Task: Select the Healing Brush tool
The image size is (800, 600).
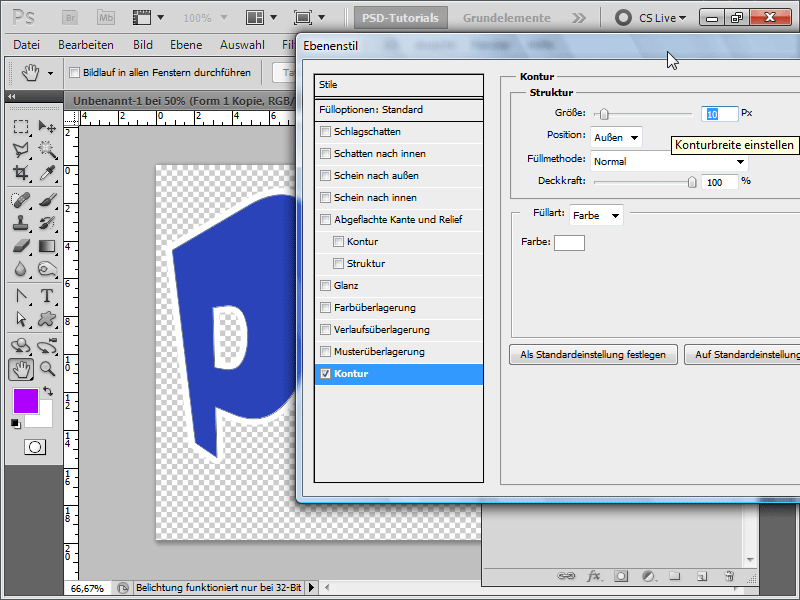Action: point(21,199)
